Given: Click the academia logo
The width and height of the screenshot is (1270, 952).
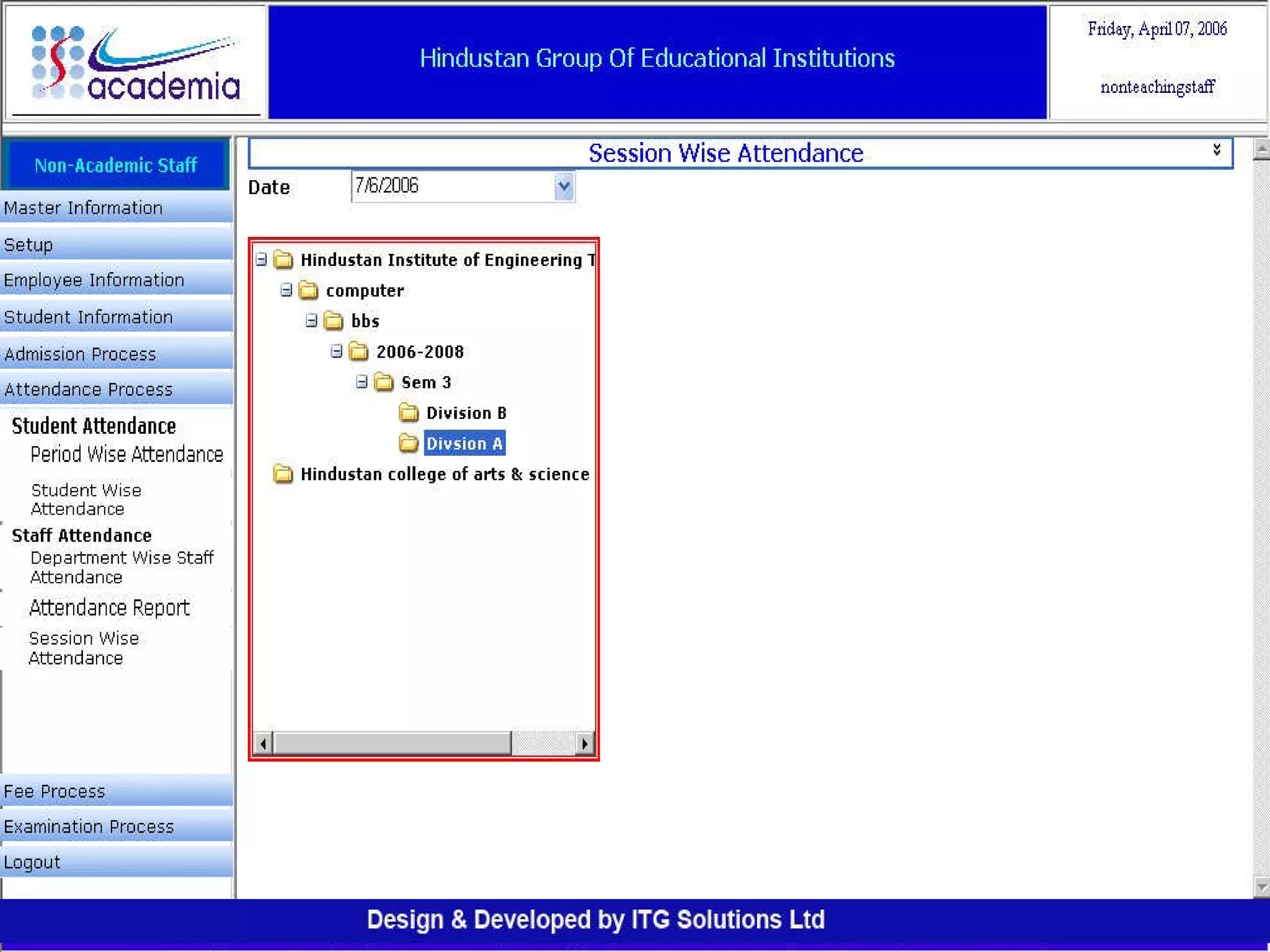Looking at the screenshot, I should pyautogui.click(x=135, y=63).
